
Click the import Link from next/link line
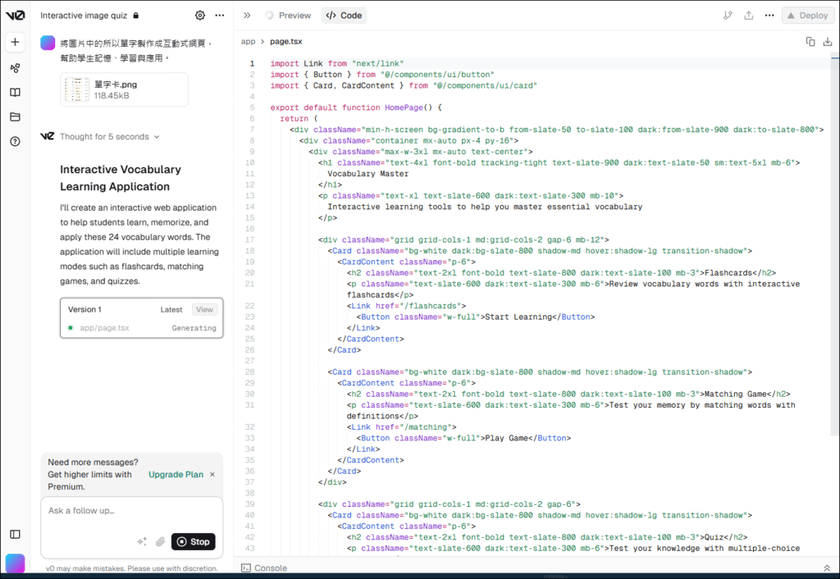coord(337,63)
